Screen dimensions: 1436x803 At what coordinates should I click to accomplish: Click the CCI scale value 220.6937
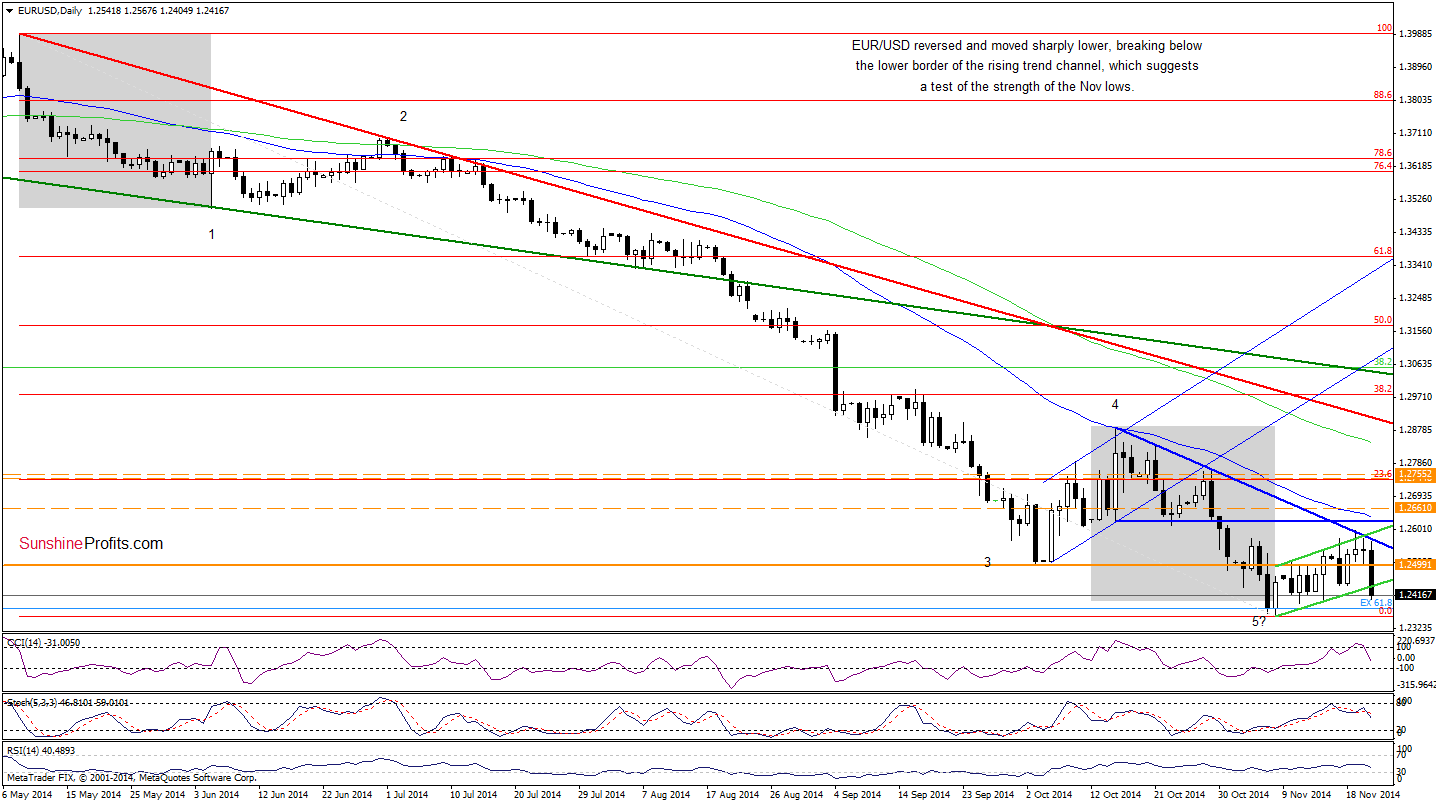click(1417, 640)
